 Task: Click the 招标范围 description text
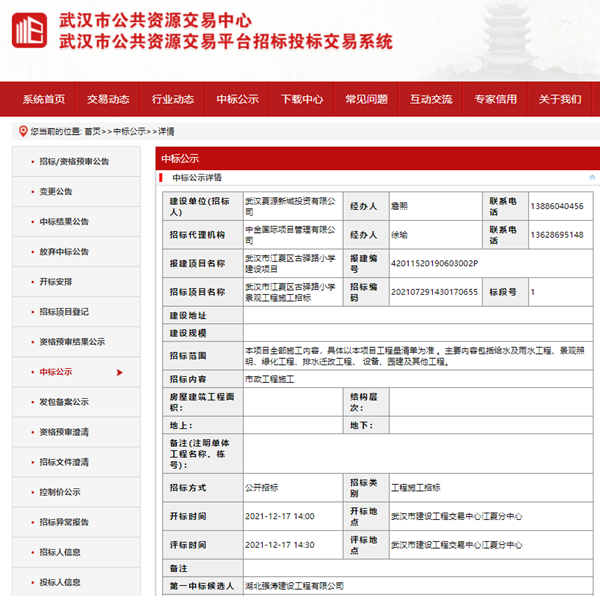coord(415,356)
